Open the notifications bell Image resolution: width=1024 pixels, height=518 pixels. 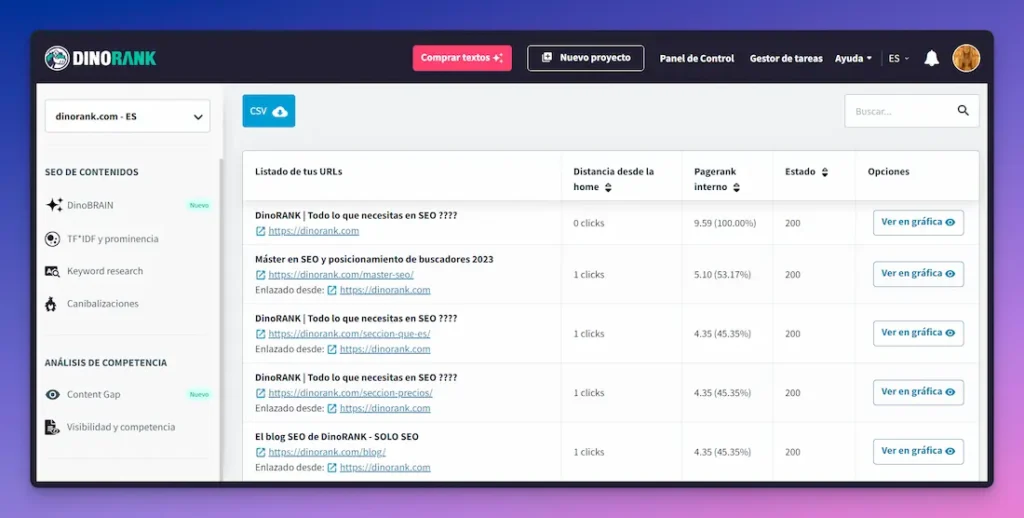coord(931,58)
